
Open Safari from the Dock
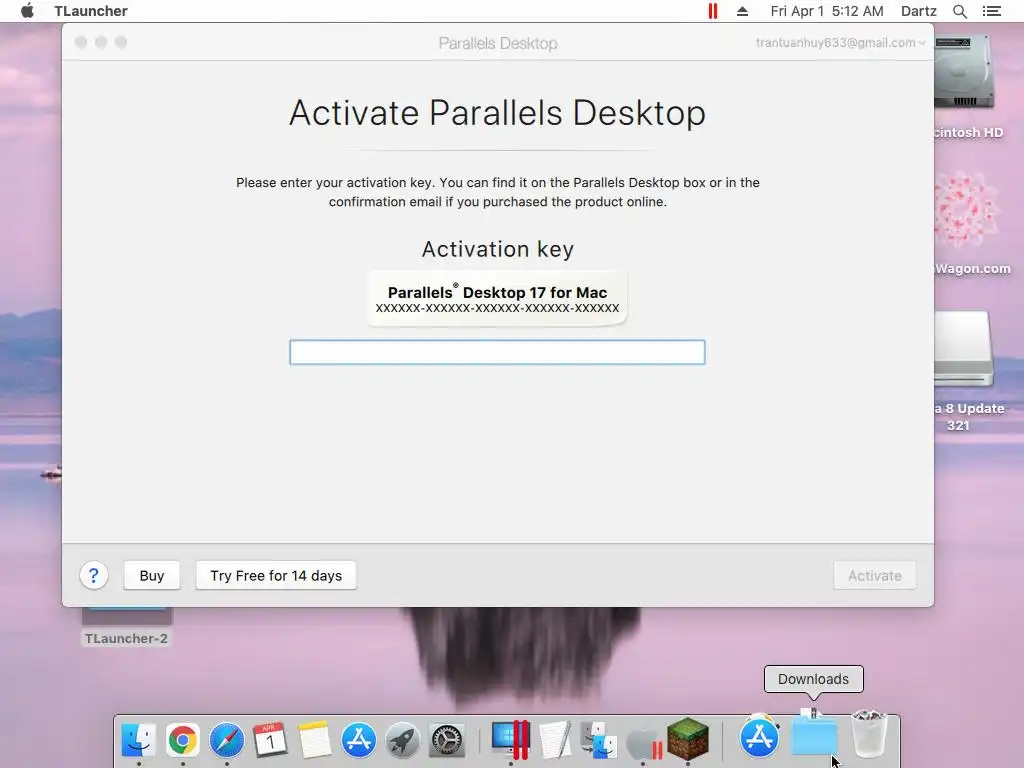(x=227, y=740)
